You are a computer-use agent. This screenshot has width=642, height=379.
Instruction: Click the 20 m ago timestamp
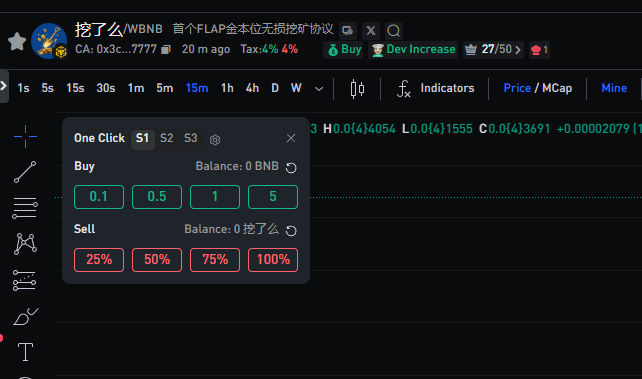click(206, 50)
